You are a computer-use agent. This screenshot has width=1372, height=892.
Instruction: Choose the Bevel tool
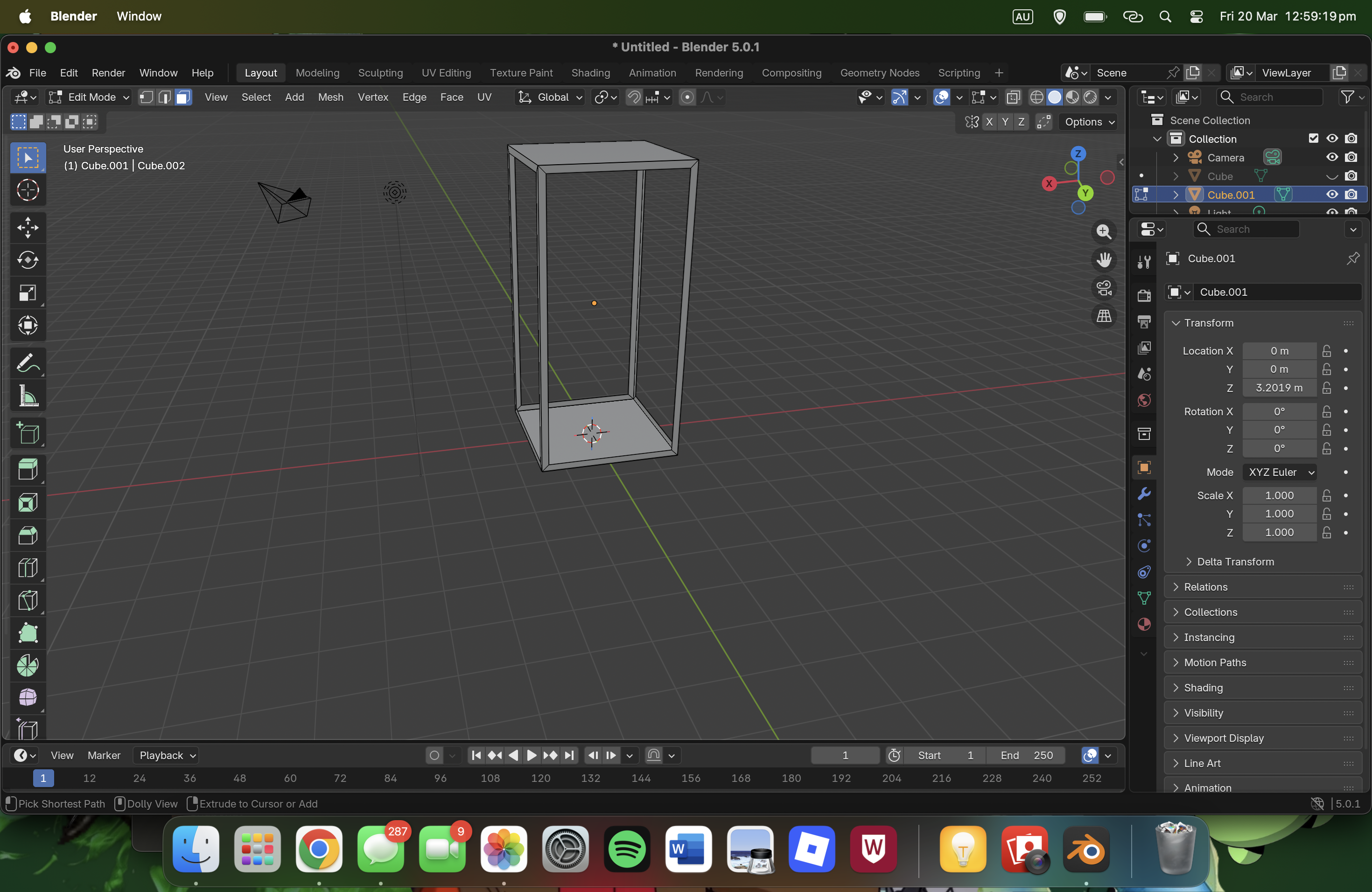(27, 535)
